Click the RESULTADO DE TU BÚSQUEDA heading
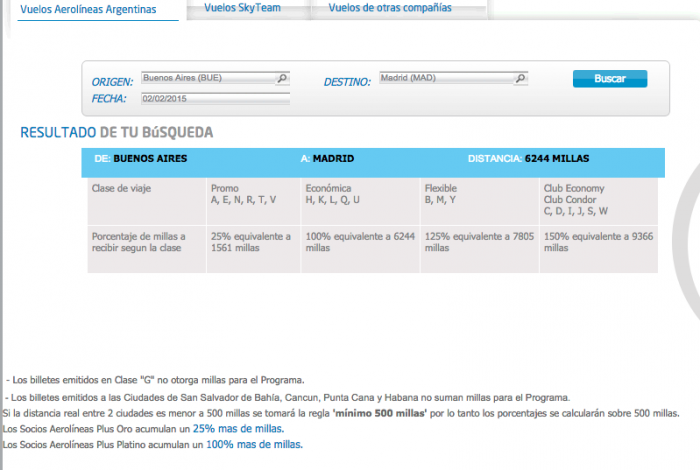700x470 pixels. point(116,132)
